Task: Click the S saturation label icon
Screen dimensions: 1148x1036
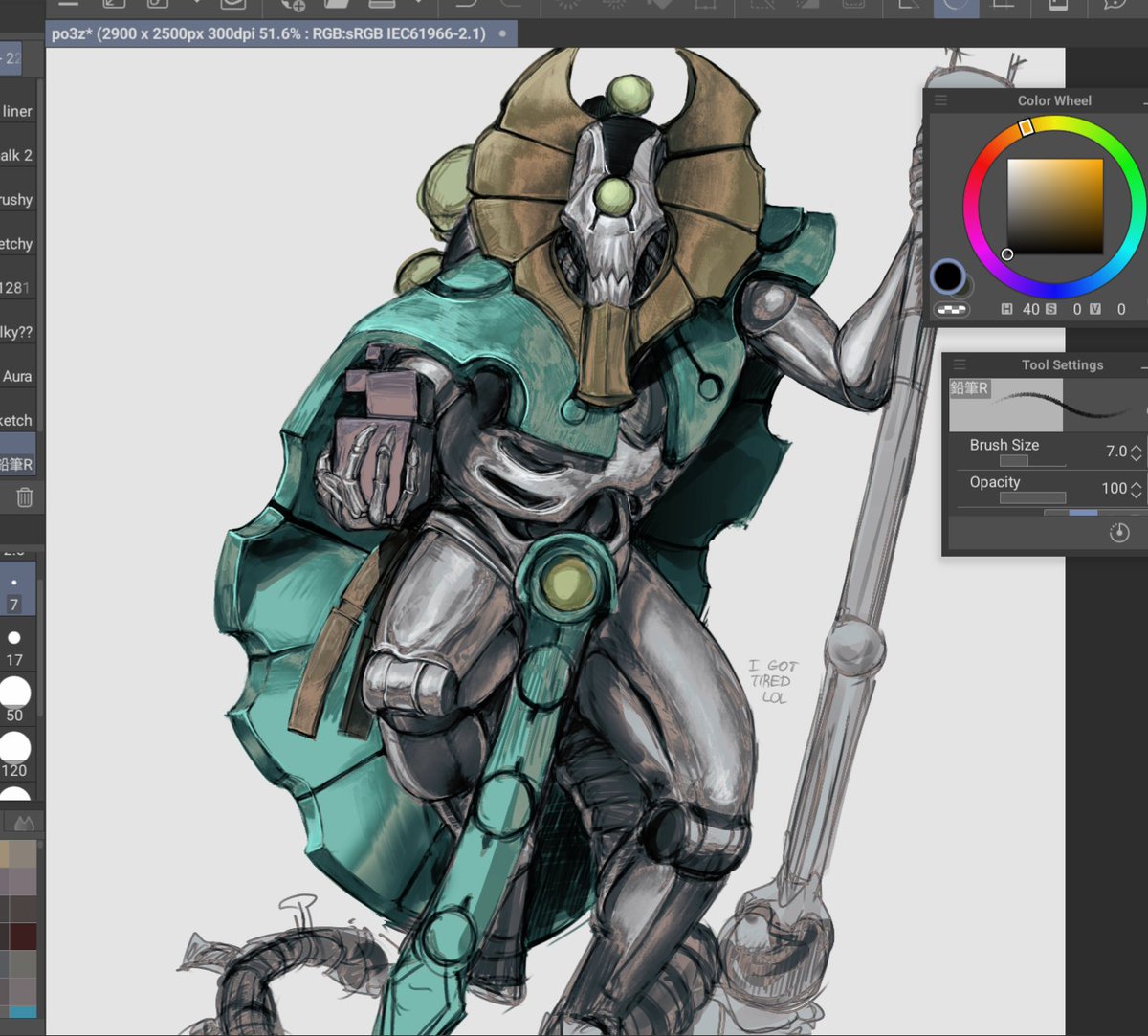Action: pyautogui.click(x=1050, y=309)
